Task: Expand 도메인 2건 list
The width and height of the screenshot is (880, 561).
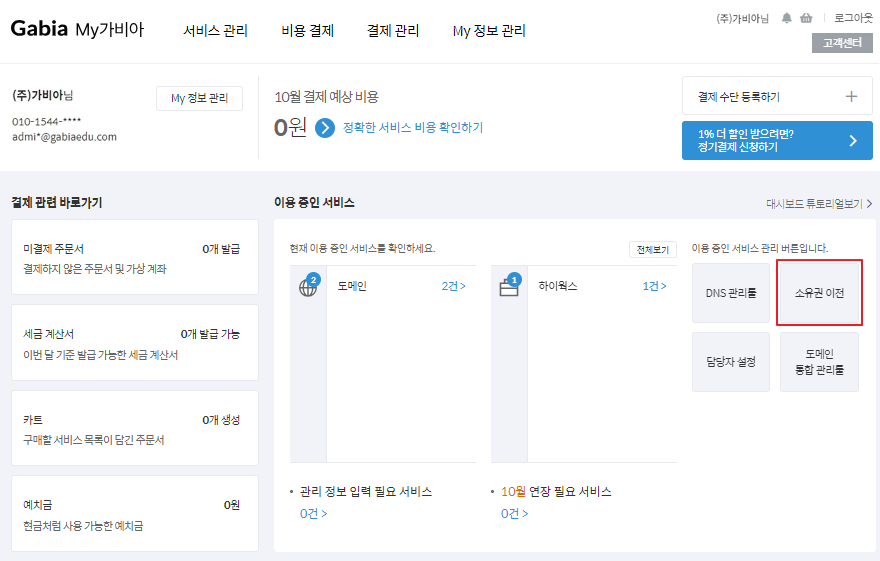Action: (x=453, y=286)
